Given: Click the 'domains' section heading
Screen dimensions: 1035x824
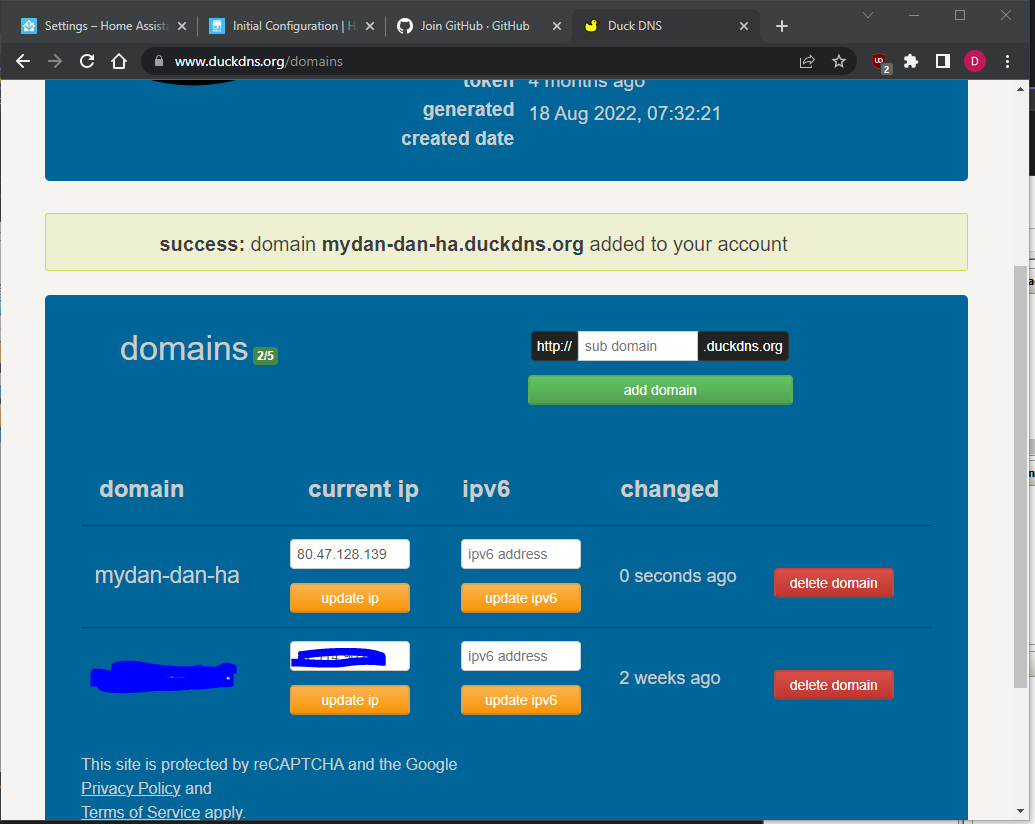Looking at the screenshot, I should click(x=184, y=348).
